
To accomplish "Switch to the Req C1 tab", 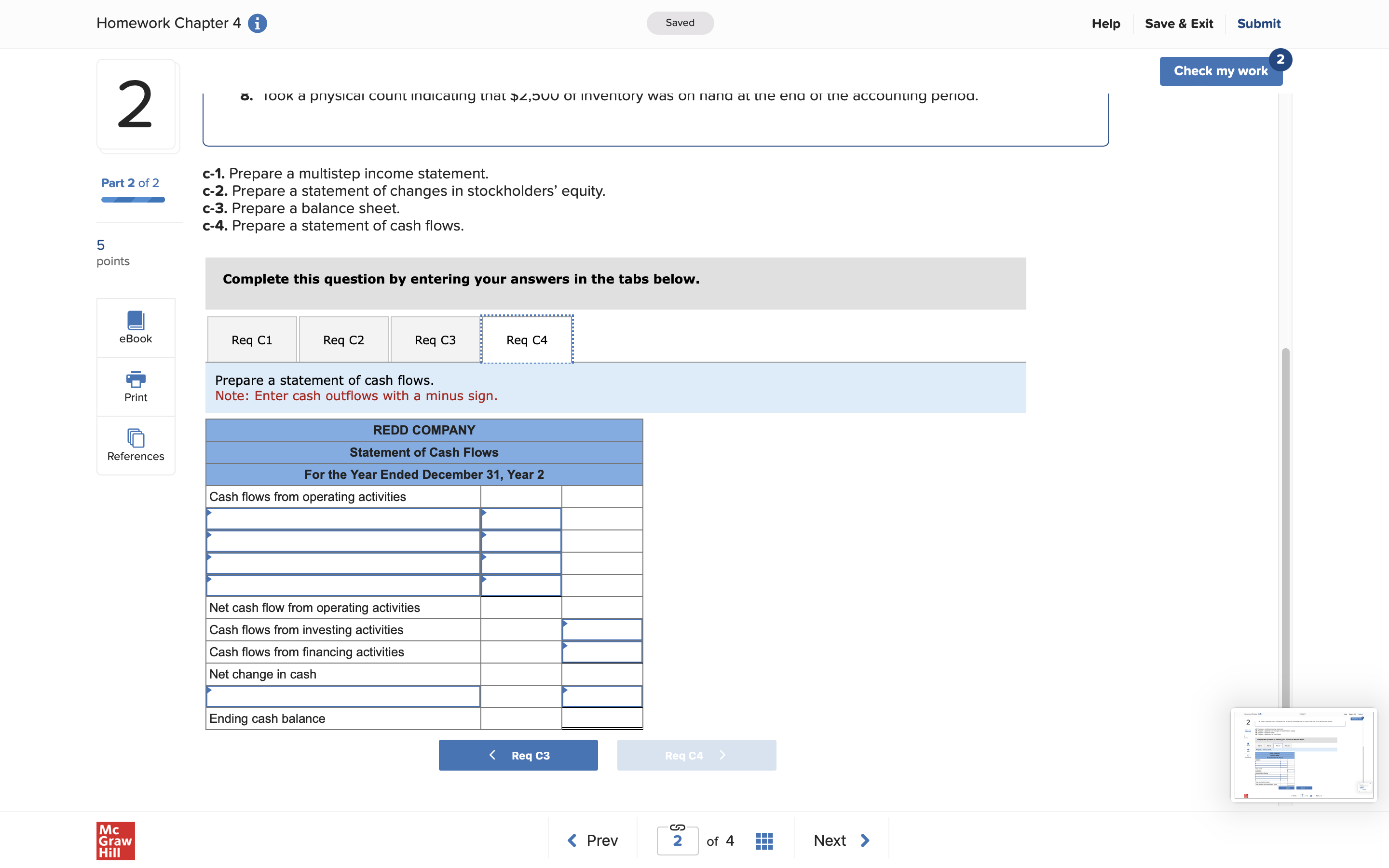I will [x=252, y=340].
